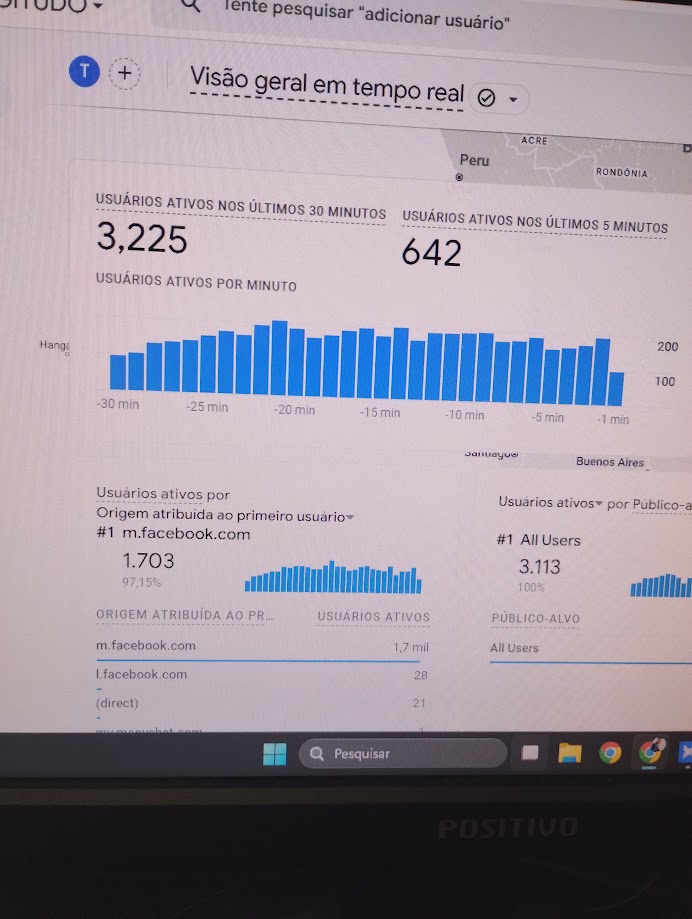692x919 pixels.
Task: Click the m.facebook.com sparkline chart
Action: pyautogui.click(x=333, y=577)
